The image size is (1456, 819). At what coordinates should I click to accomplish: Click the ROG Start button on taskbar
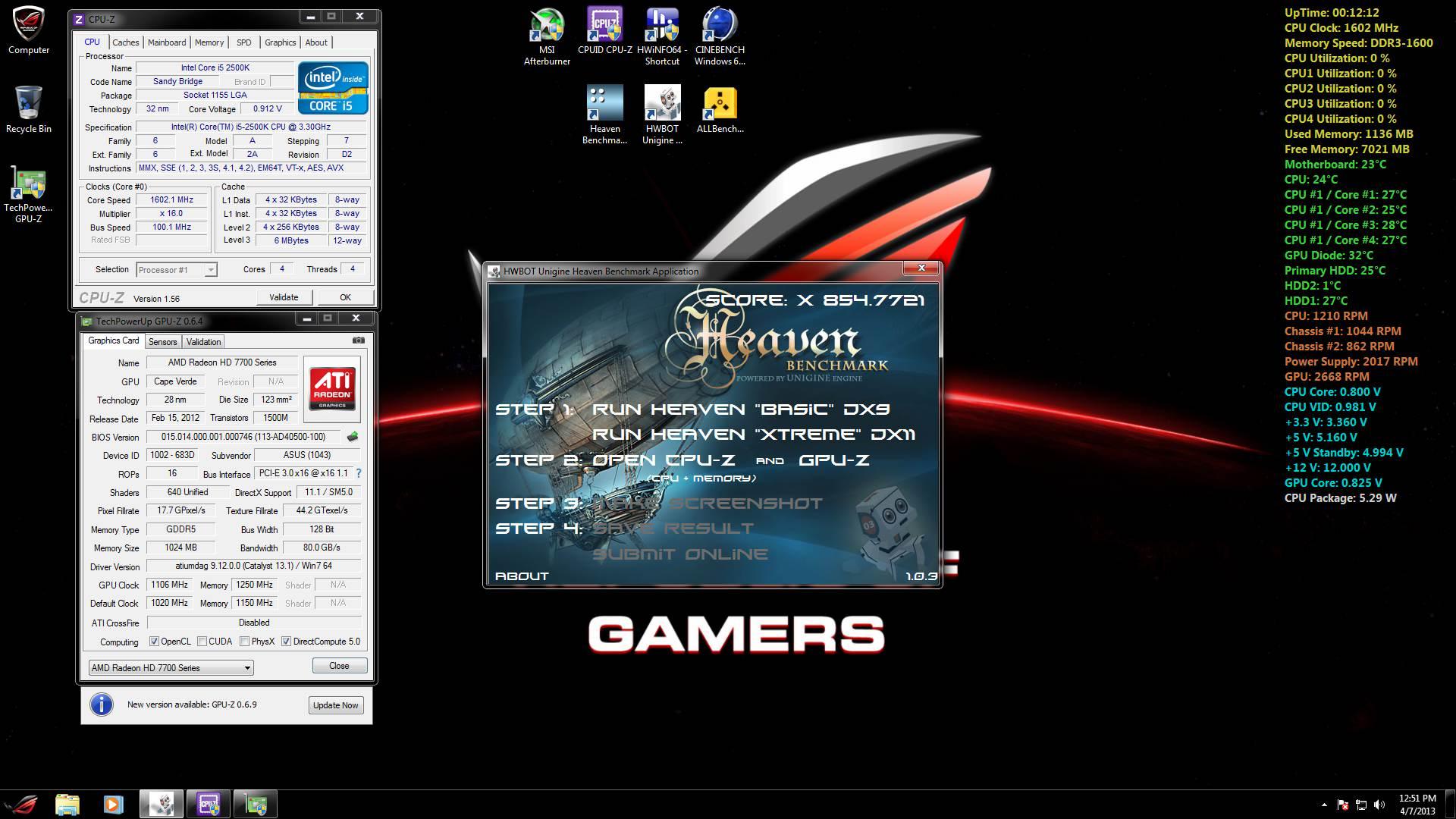[x=21, y=804]
